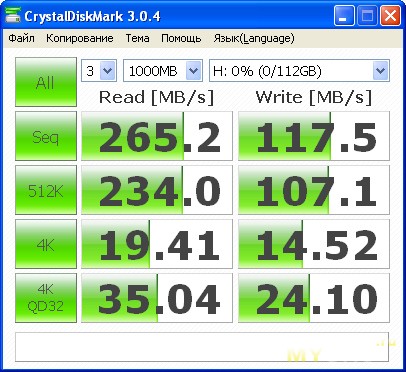Open the Тема menu
The width and height of the screenshot is (406, 372).
(137, 38)
